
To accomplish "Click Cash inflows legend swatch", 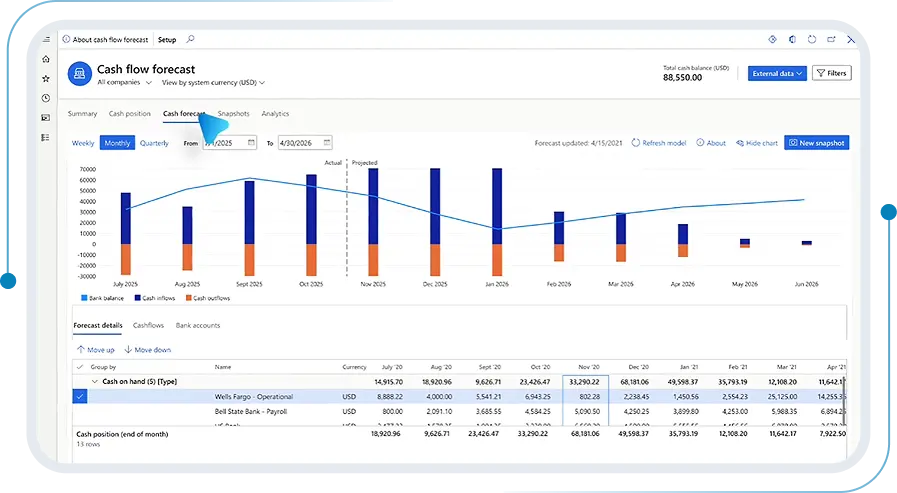I will (137, 298).
